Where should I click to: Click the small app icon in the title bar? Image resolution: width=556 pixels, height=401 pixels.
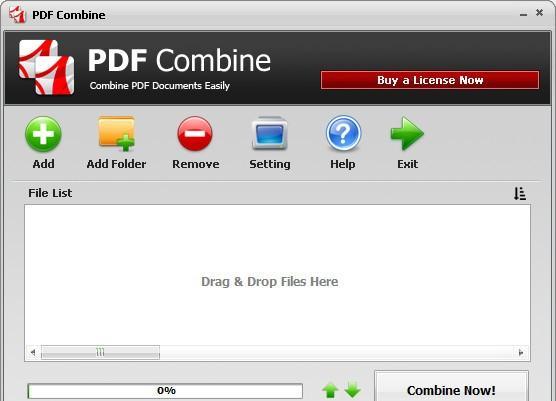18,15
